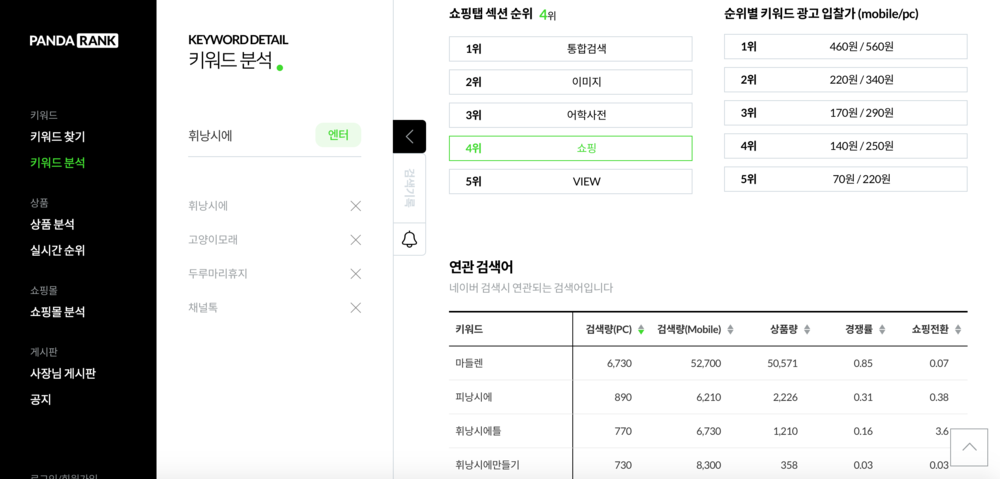
Task: Open 키워드 찾기 menu
Action: pyautogui.click(x=57, y=137)
